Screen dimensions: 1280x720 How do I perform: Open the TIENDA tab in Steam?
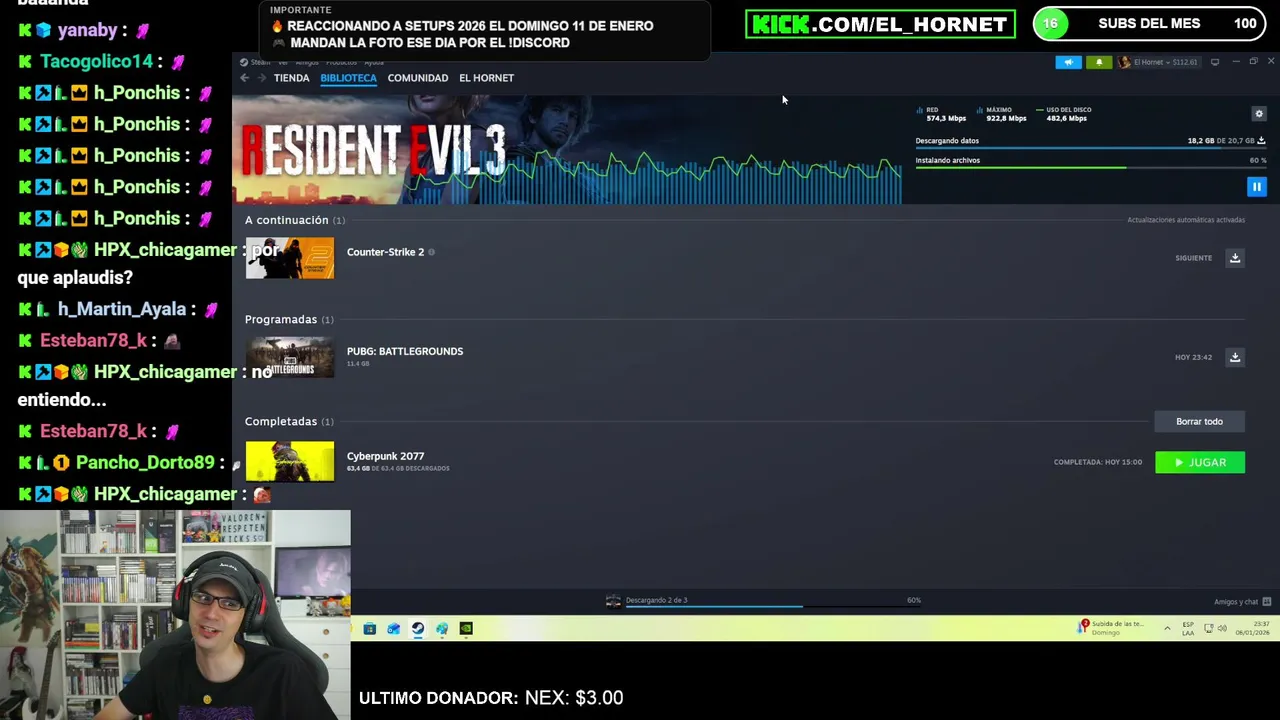pos(291,78)
